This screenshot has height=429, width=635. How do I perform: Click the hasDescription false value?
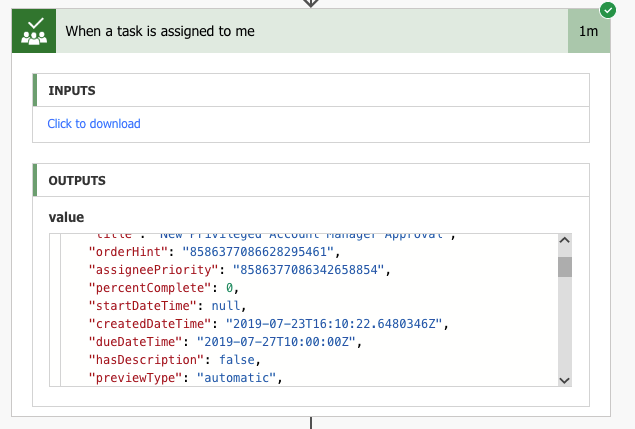(237, 360)
